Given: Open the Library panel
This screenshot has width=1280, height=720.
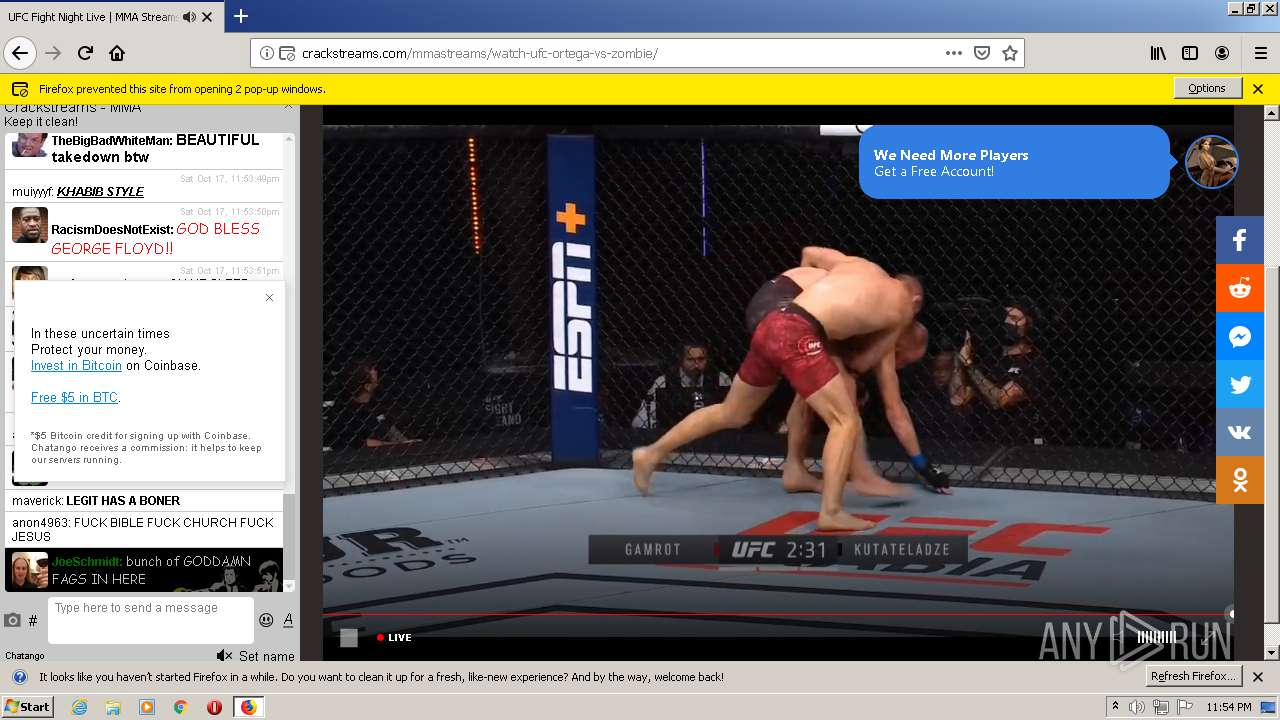Looking at the screenshot, I should coord(1158,53).
